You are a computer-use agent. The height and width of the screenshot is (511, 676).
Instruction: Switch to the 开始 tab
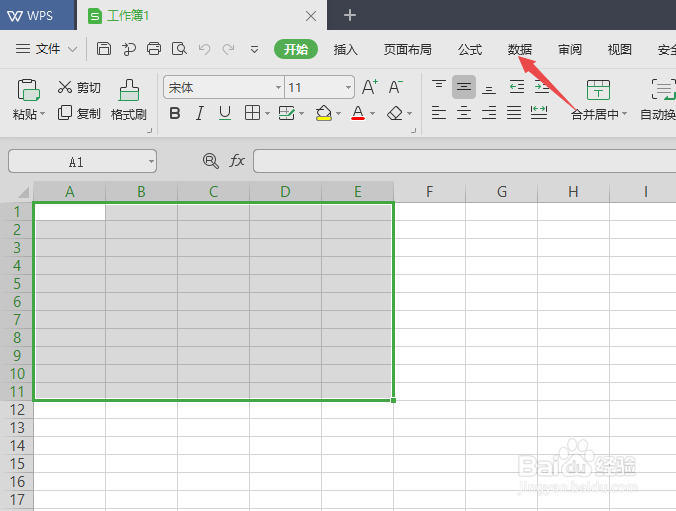click(x=296, y=49)
